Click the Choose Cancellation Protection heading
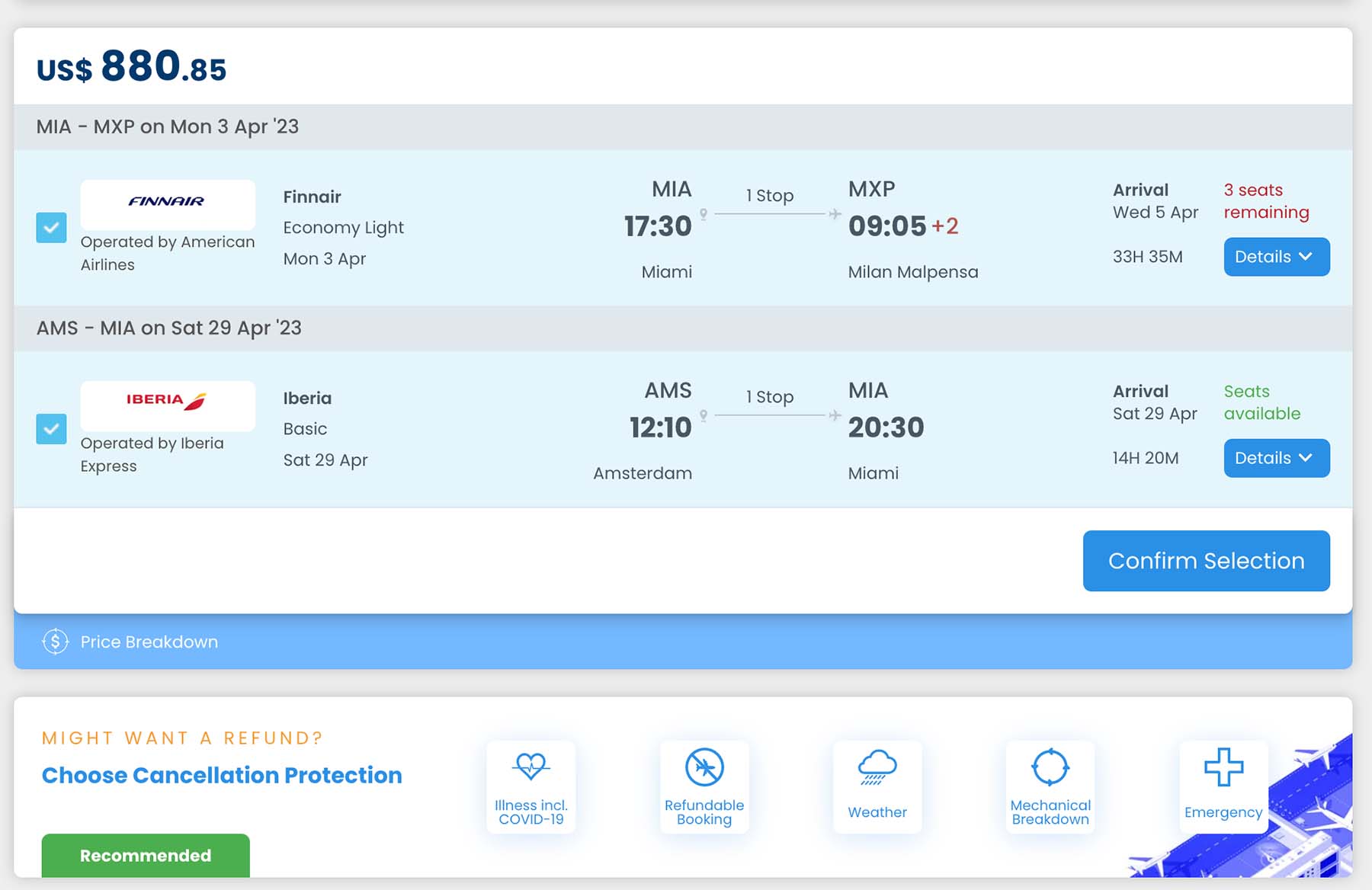Screen dimensions: 1372x890 coord(222,775)
